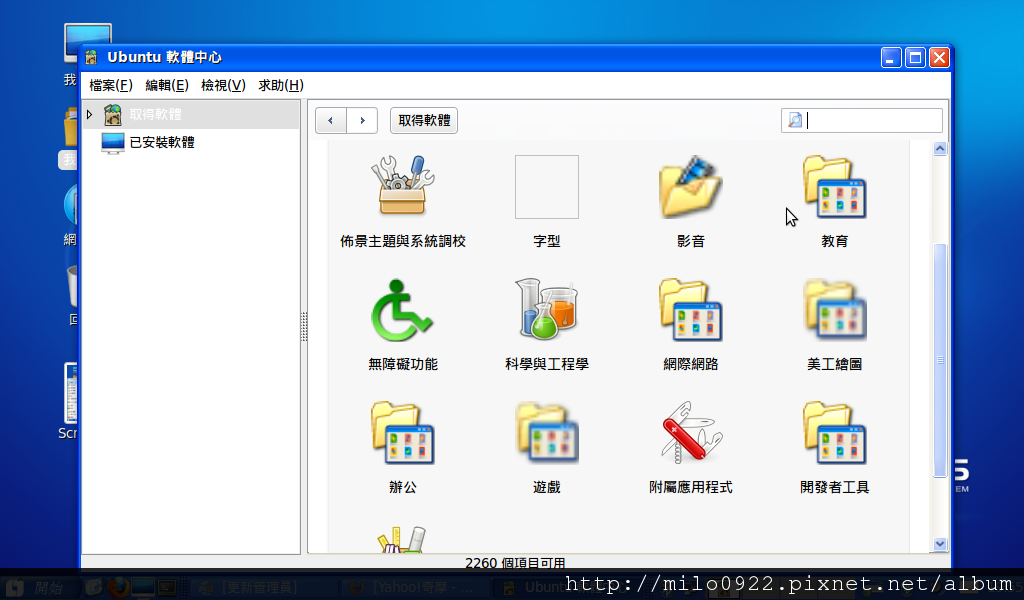
Task: Open the 檔案(F) menu
Action: point(111,86)
